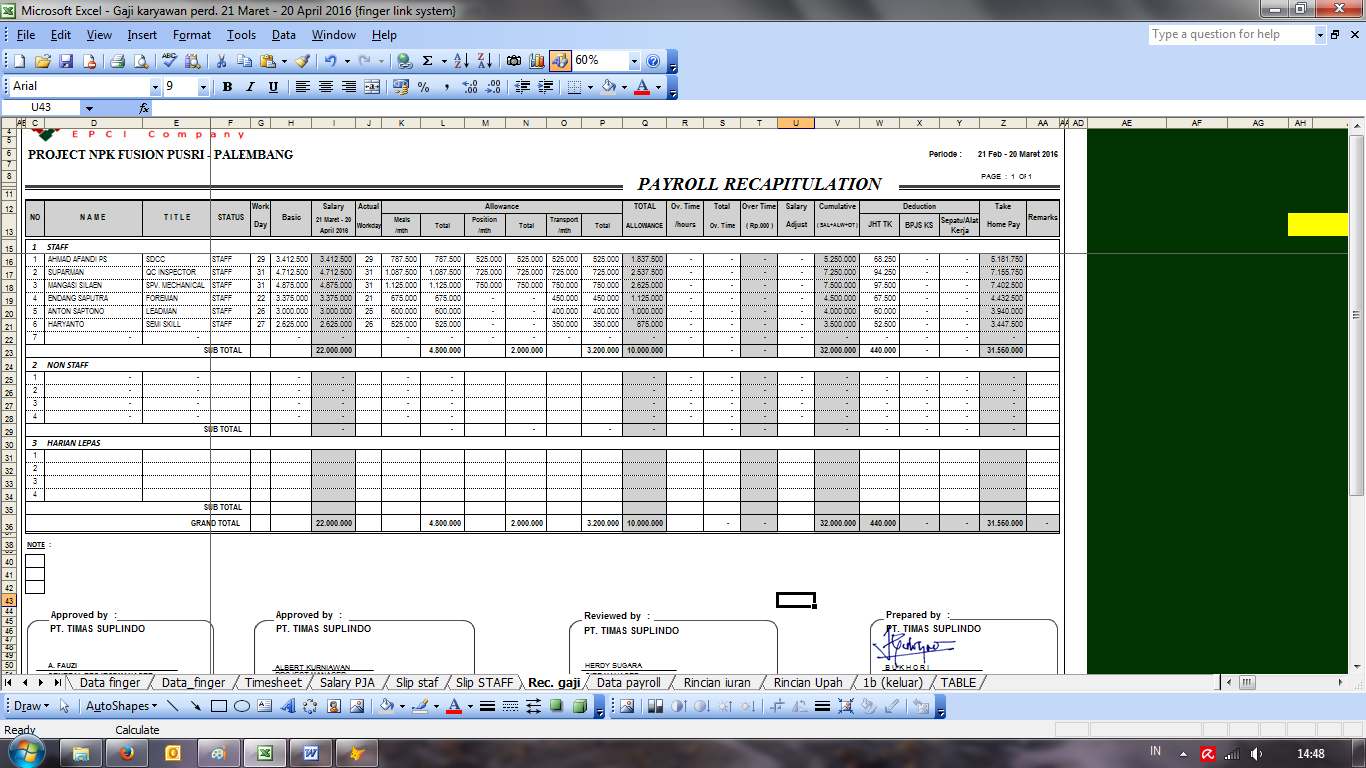Open the 60% zoom dropdown

tap(634, 61)
